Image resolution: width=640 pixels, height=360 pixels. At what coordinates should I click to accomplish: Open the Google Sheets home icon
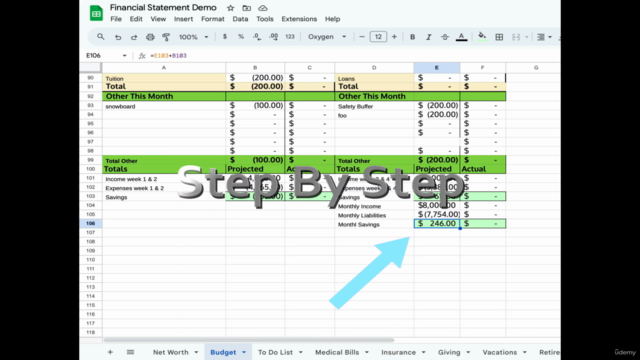pos(96,13)
